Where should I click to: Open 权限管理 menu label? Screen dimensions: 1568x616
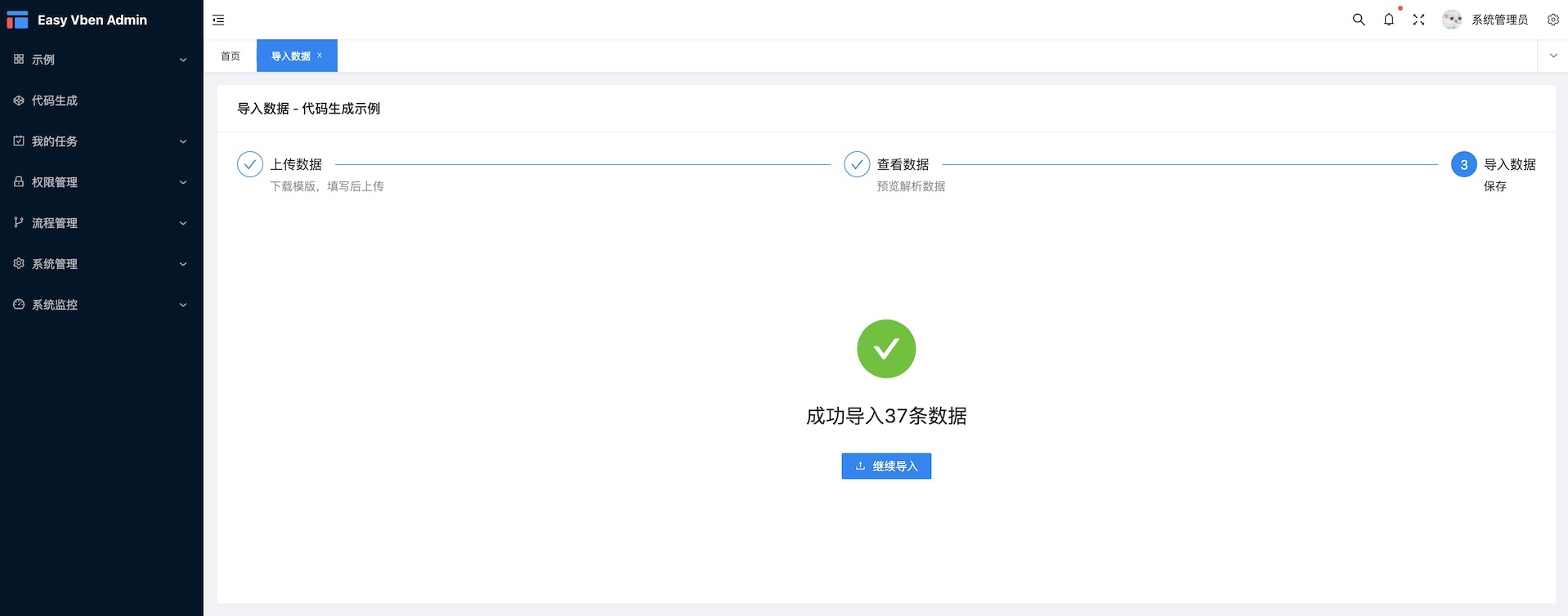[55, 182]
